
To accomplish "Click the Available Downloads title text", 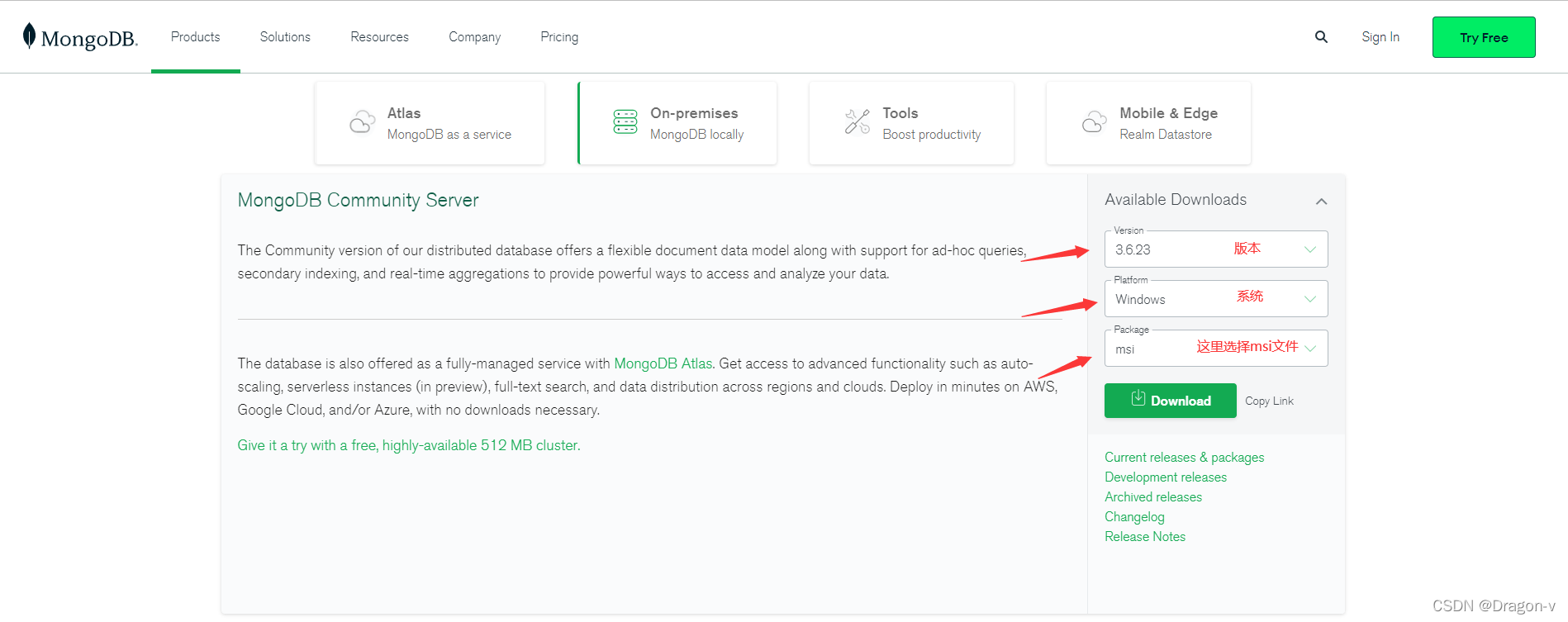I will 1176,200.
